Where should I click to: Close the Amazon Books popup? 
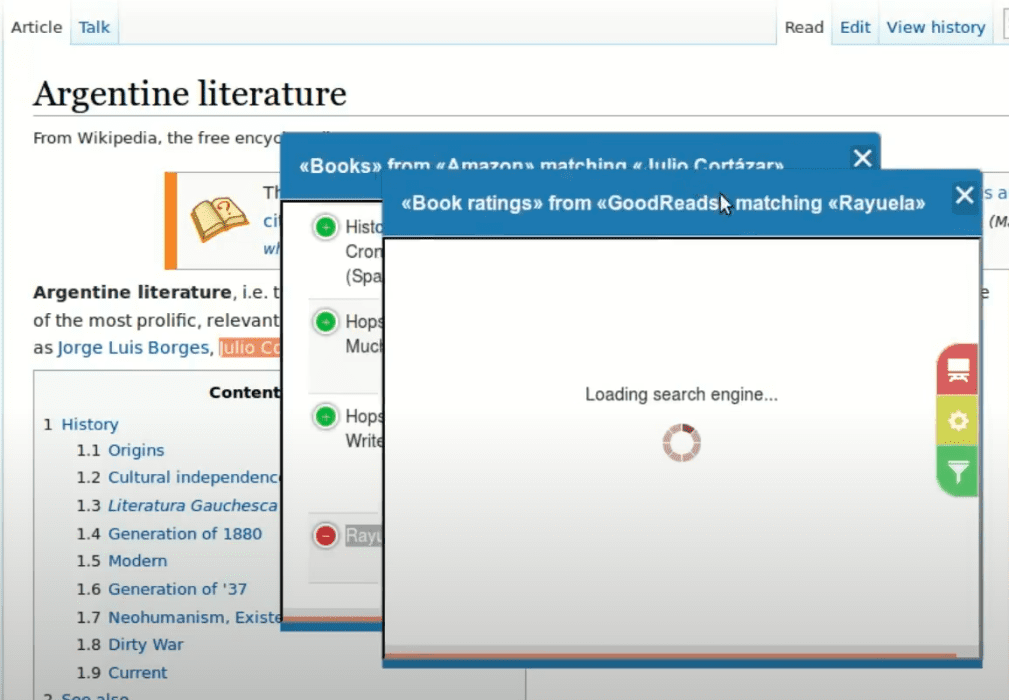pos(862,158)
